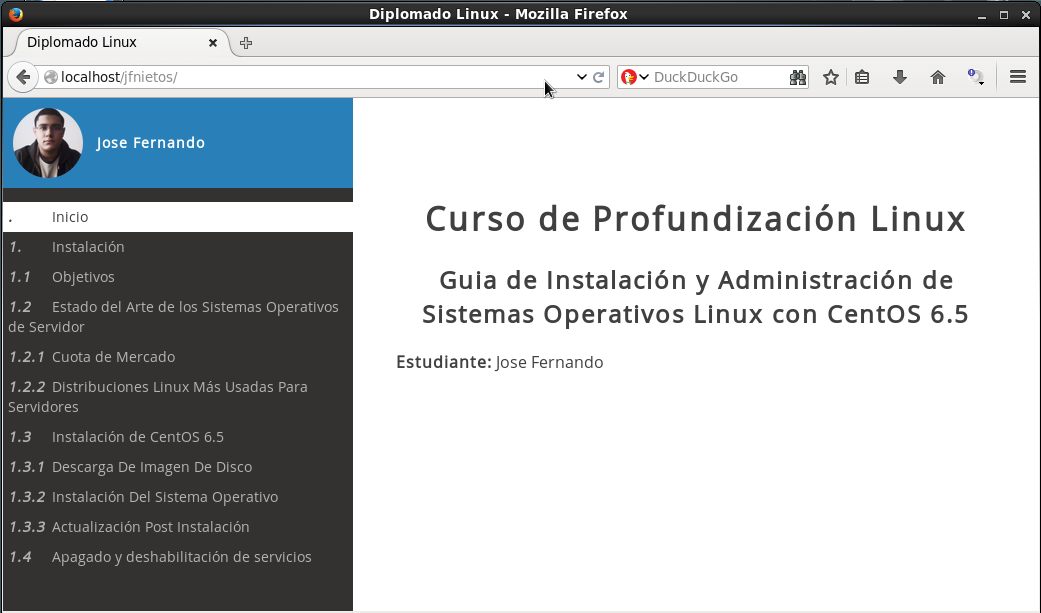Expand the URL bar history dropdown

pos(581,77)
